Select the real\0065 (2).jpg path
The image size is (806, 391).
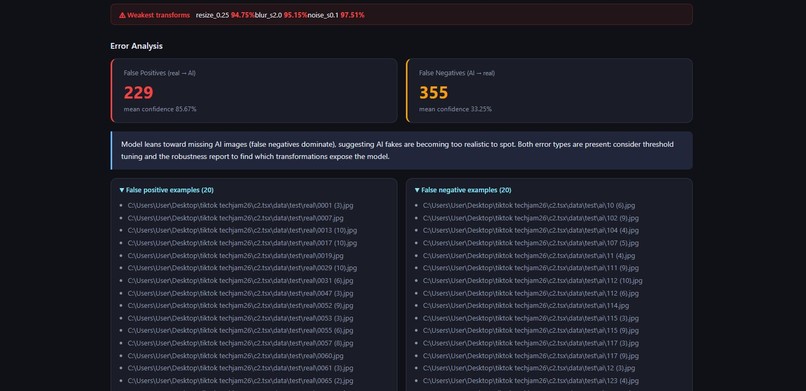[x=241, y=381]
